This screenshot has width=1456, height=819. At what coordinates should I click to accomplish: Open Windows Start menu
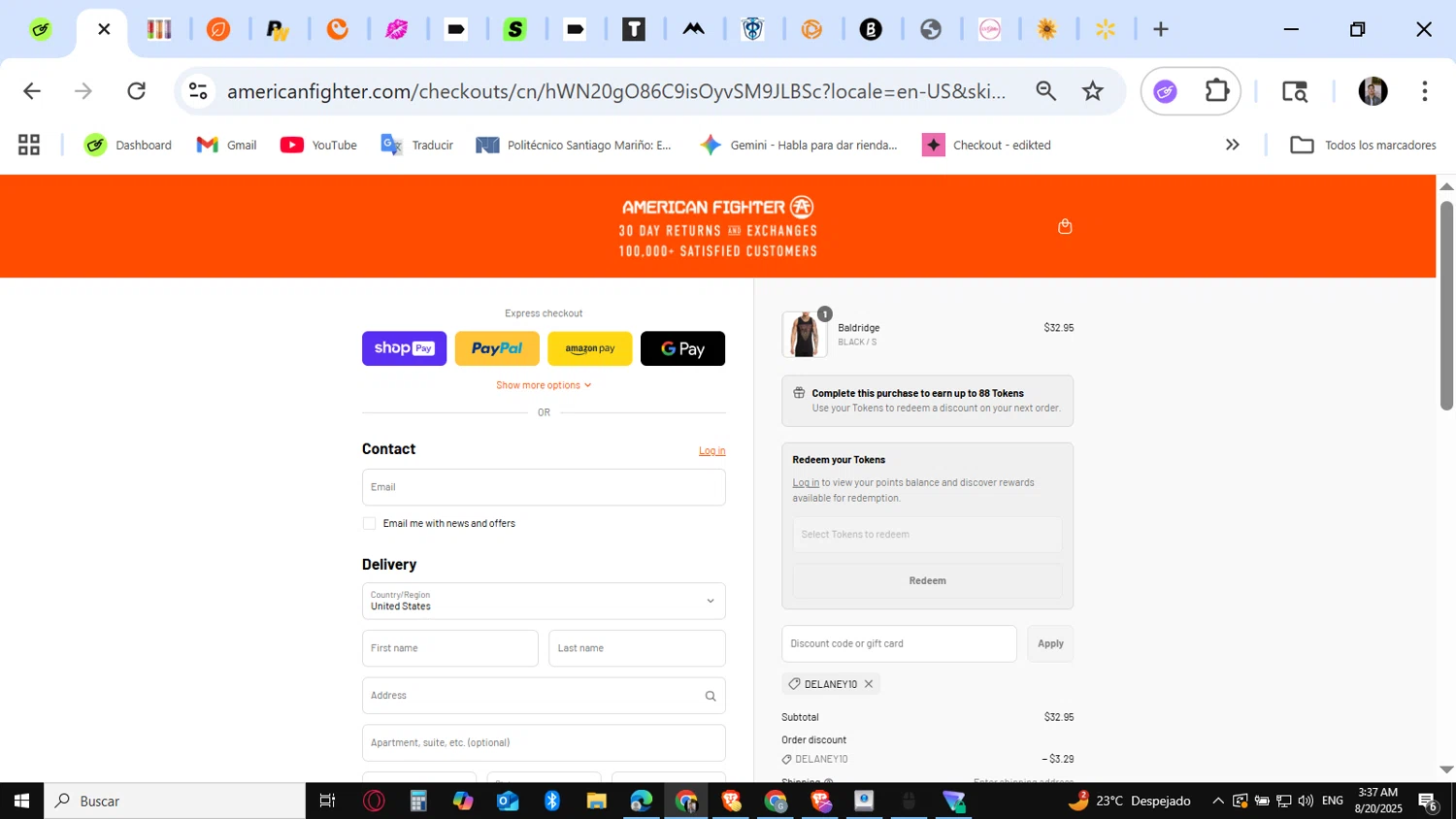[21, 801]
